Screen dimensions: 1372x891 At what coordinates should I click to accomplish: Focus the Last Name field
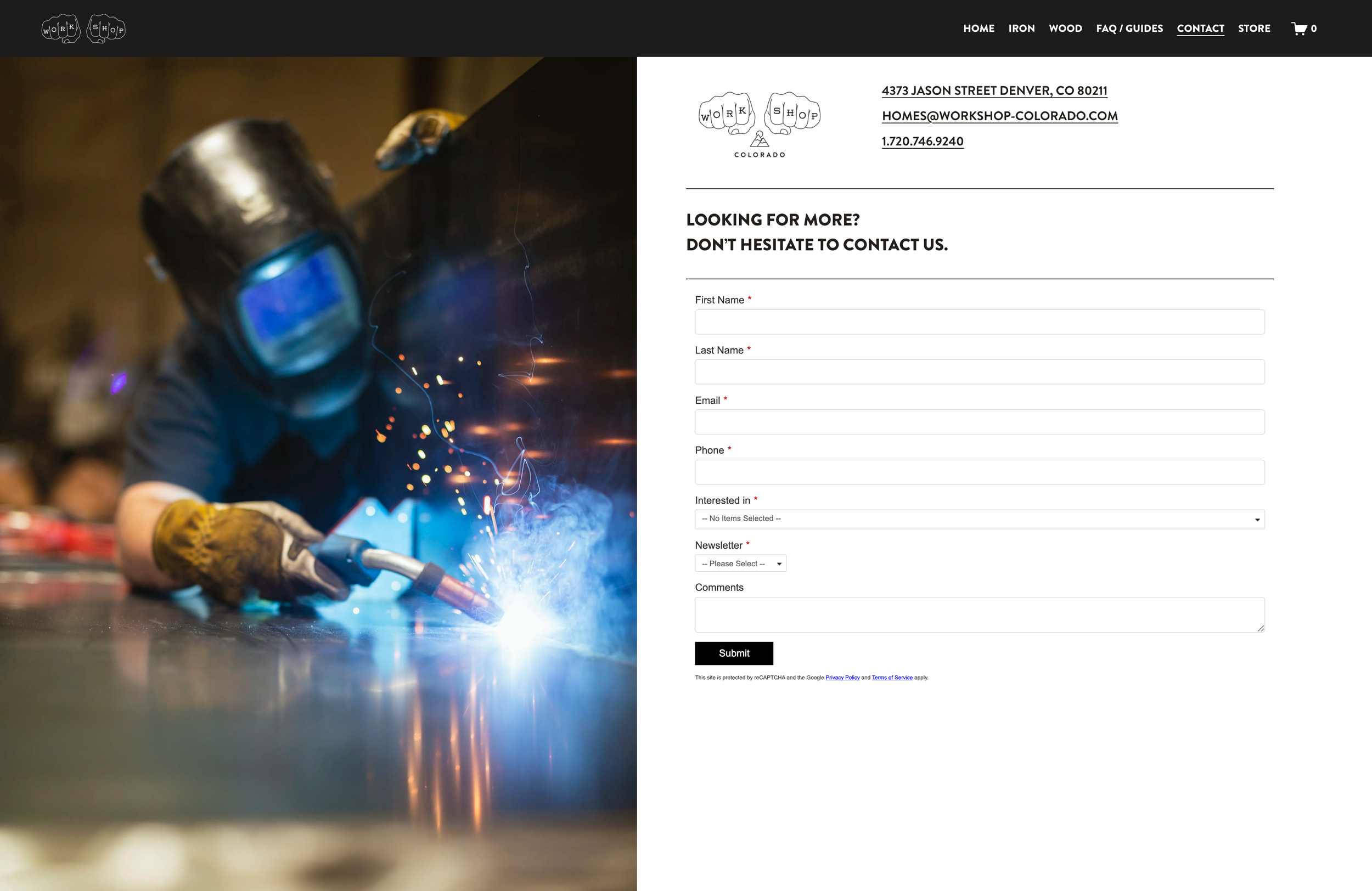point(979,372)
